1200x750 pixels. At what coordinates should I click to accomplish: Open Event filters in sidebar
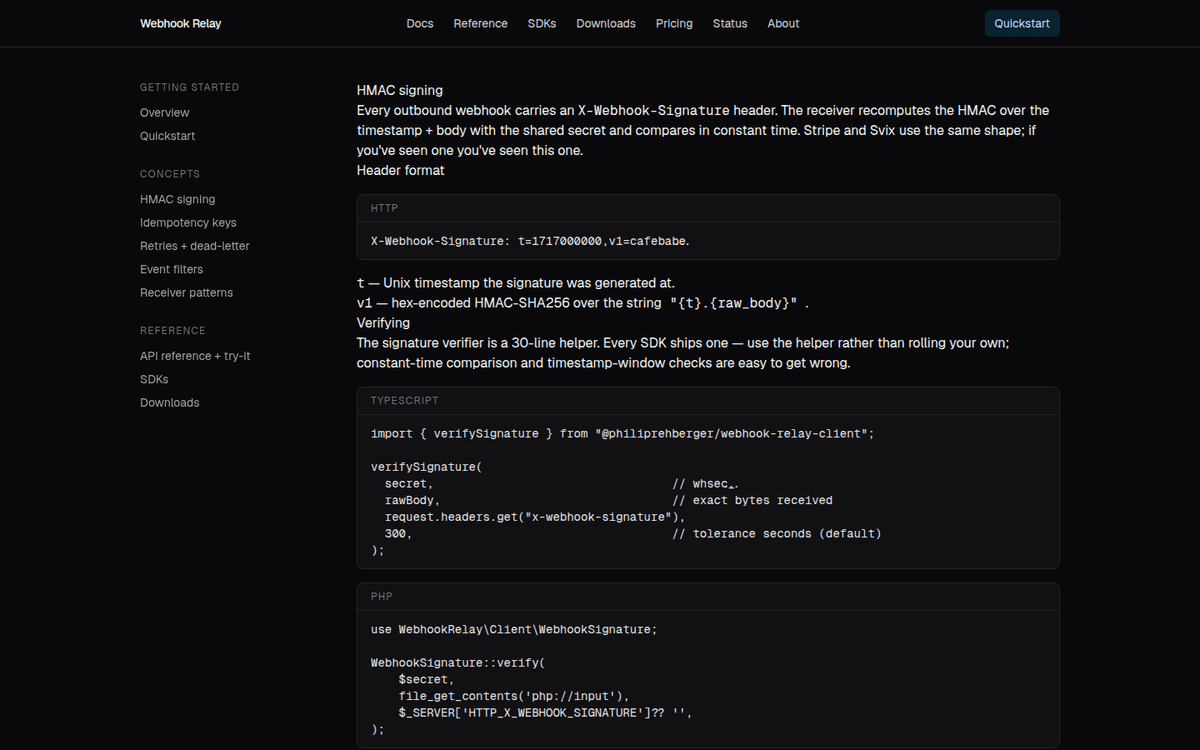(x=171, y=269)
